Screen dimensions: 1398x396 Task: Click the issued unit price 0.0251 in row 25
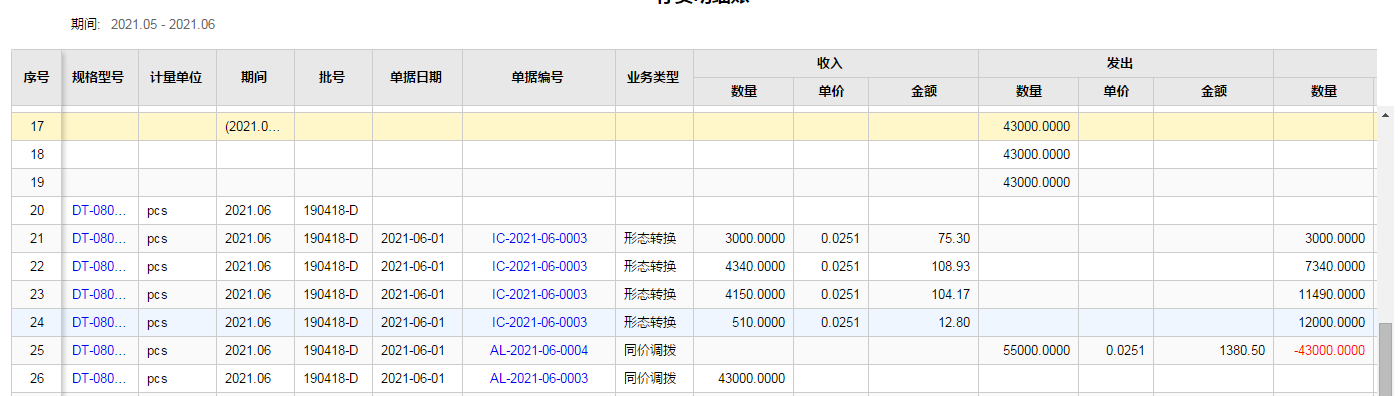[1125, 351]
